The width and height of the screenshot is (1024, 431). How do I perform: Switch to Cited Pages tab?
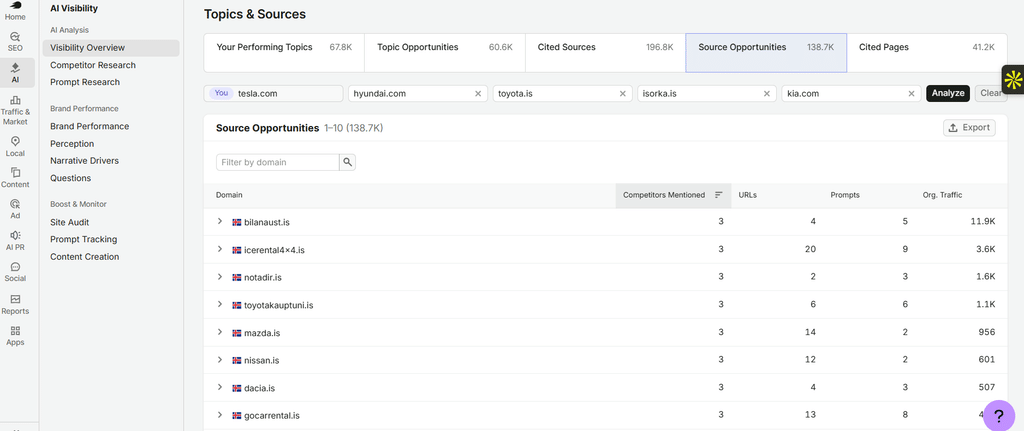click(927, 53)
